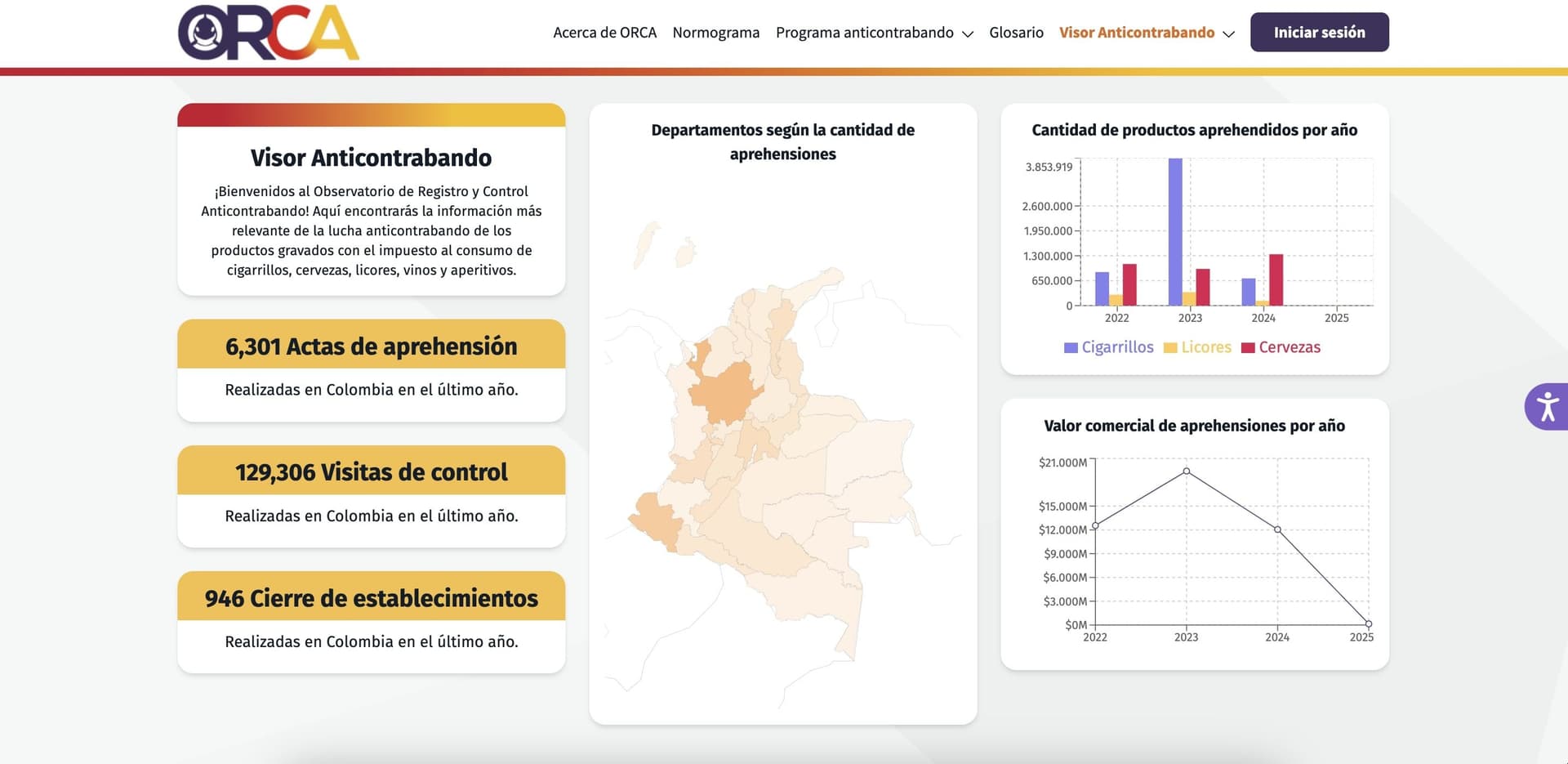Viewport: 1568px width, 764px height.
Task: Click the 2024 point on line chart
Action: (1278, 529)
